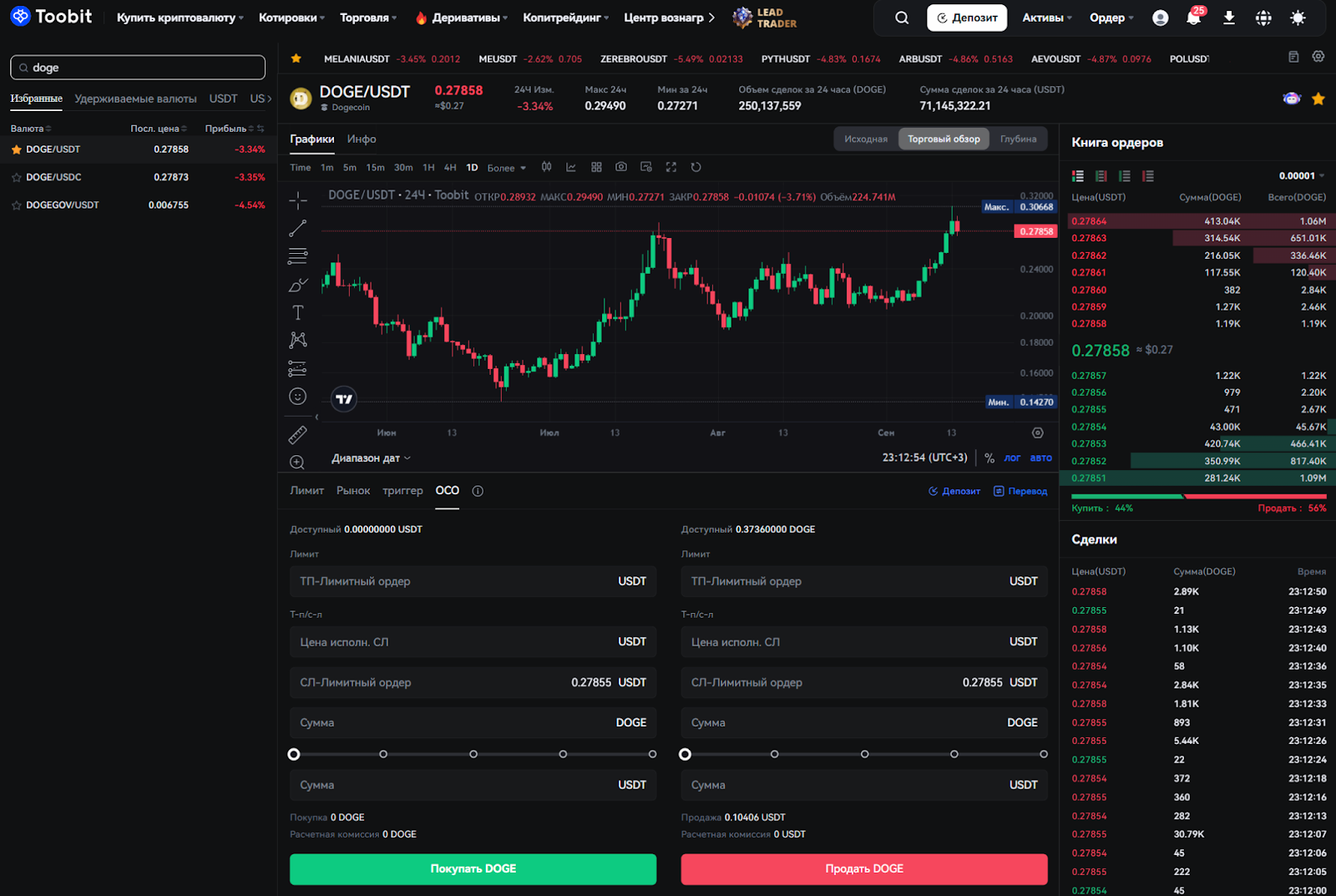The image size is (1336, 896).
Task: Toggle DOGE/USDT favorite star in header
Action: click(x=1318, y=99)
